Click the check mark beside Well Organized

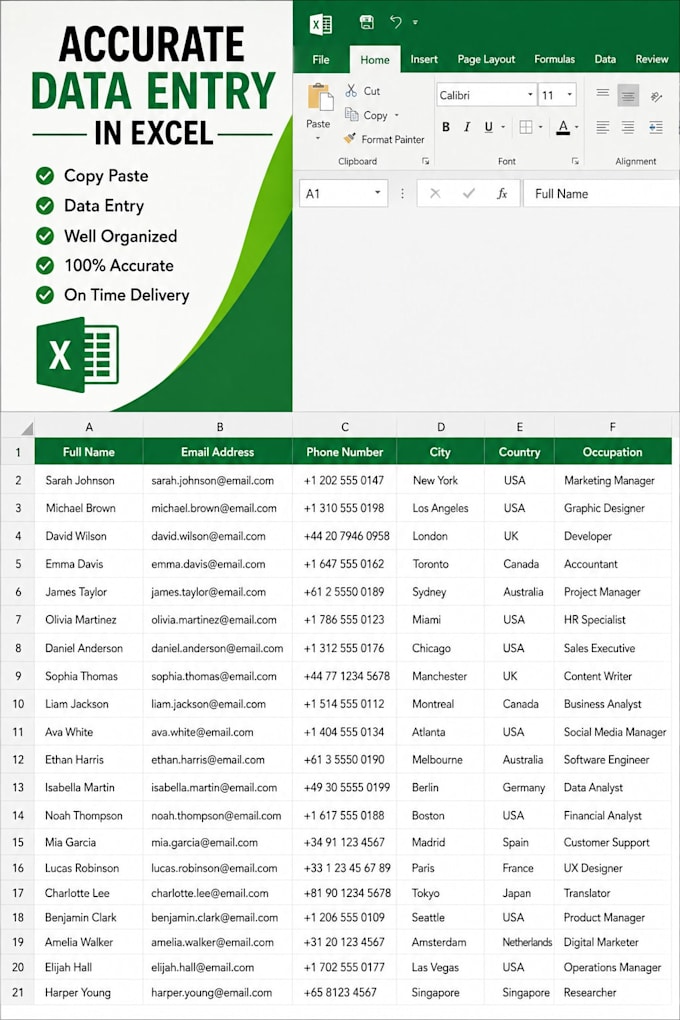45,235
